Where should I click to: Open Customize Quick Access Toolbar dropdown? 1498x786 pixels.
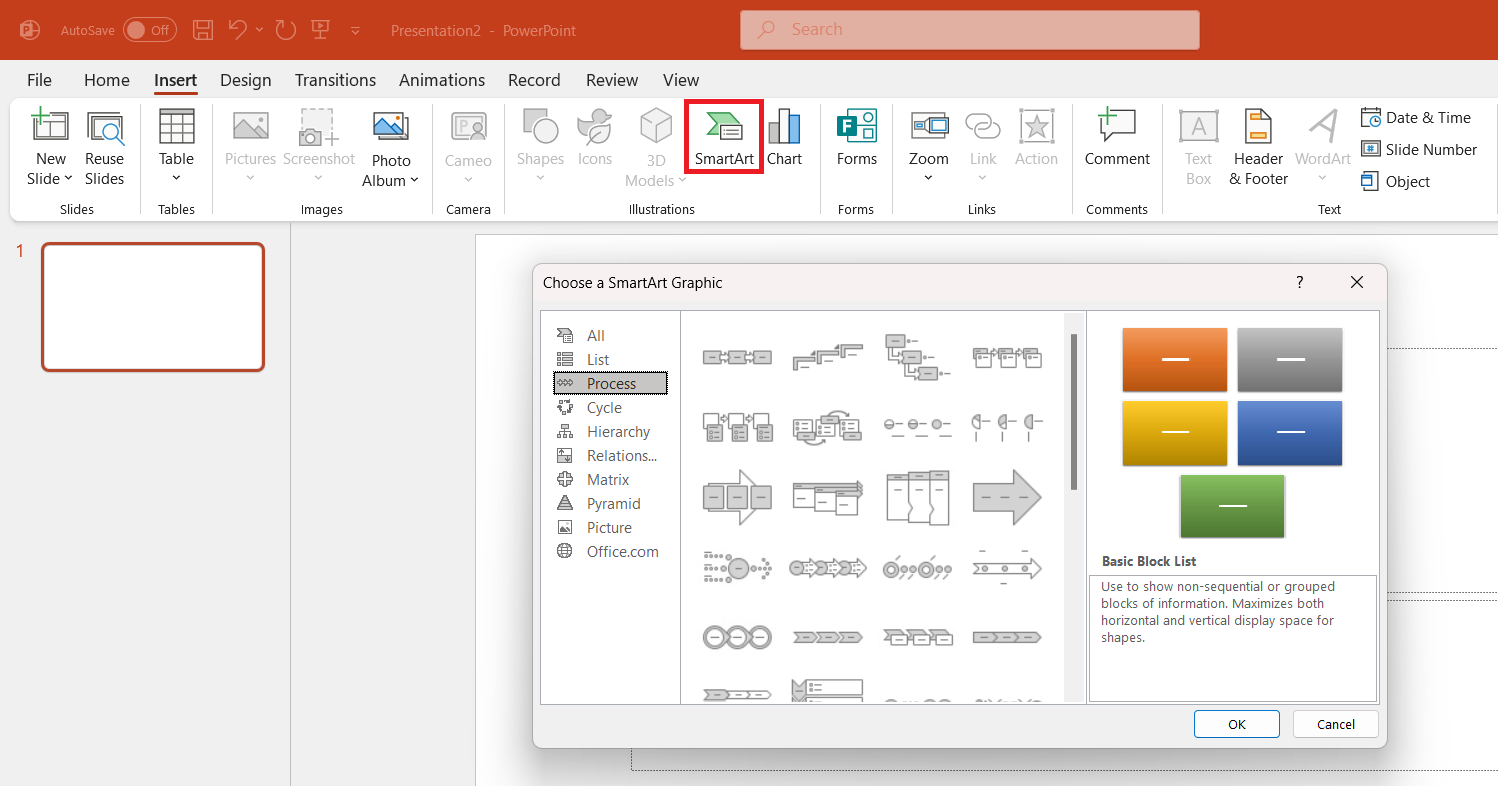pyautogui.click(x=355, y=30)
